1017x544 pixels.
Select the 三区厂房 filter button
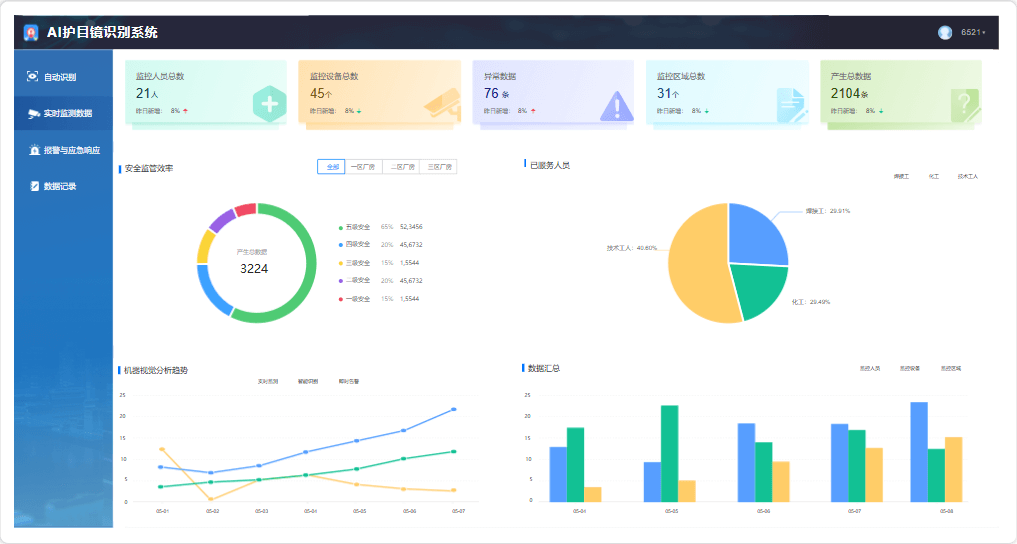tap(439, 167)
